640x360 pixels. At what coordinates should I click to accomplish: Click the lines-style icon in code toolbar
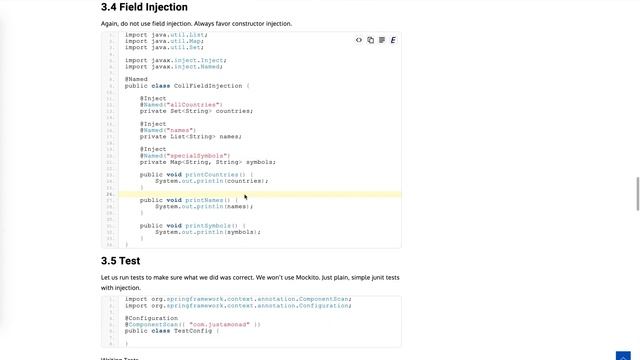382,40
